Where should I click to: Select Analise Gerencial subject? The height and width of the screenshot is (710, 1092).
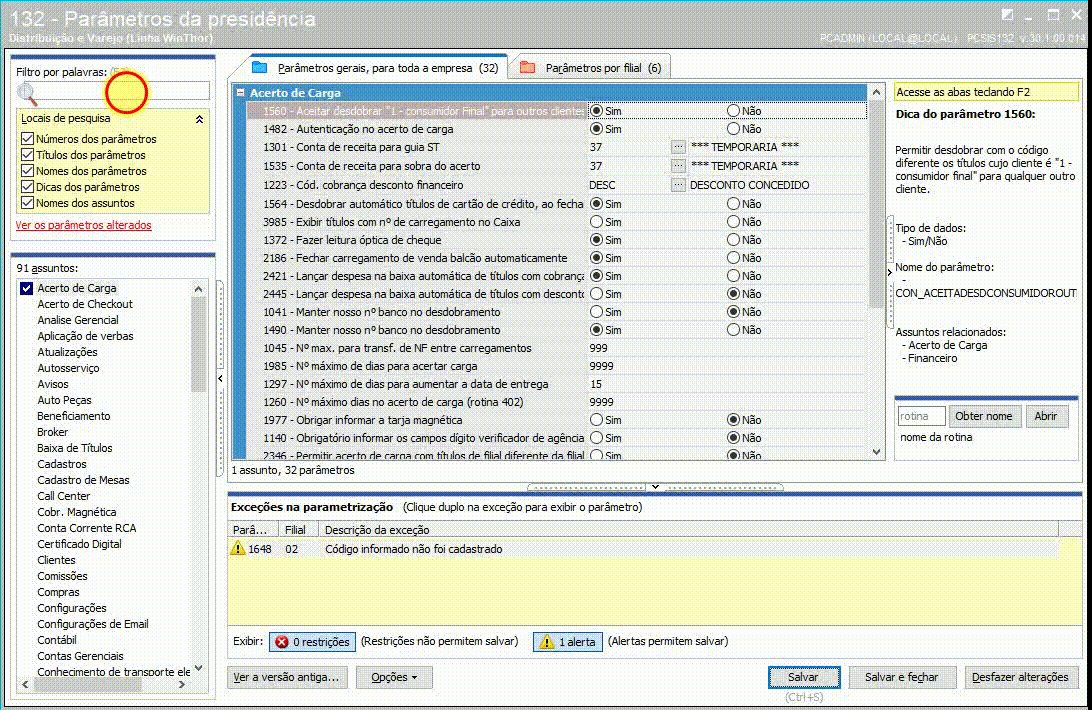[x=78, y=320]
